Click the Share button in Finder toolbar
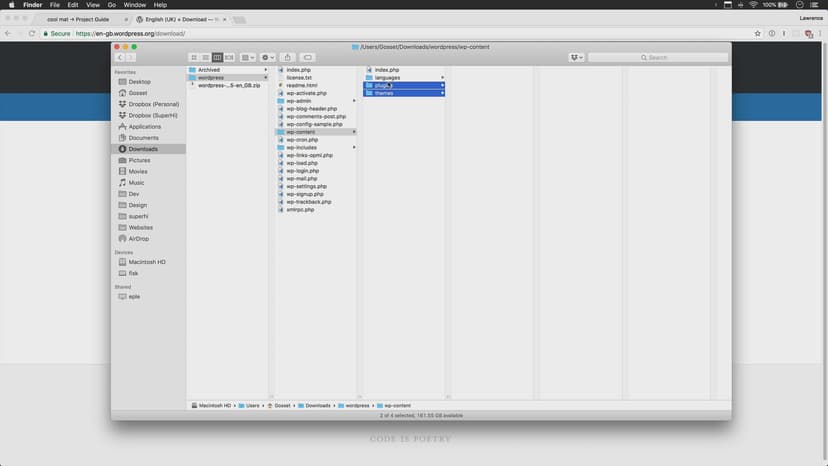The image size is (828, 466). pyautogui.click(x=287, y=57)
